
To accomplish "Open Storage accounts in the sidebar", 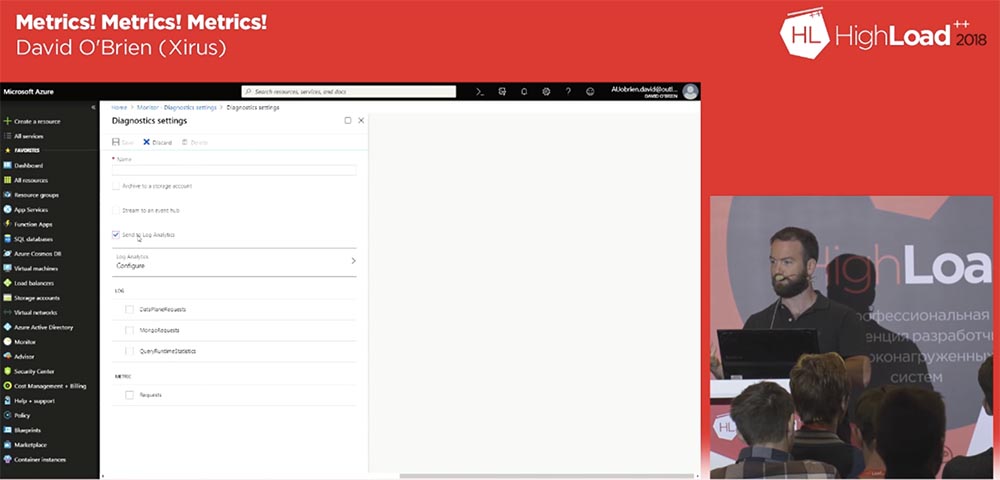I will click(36, 298).
